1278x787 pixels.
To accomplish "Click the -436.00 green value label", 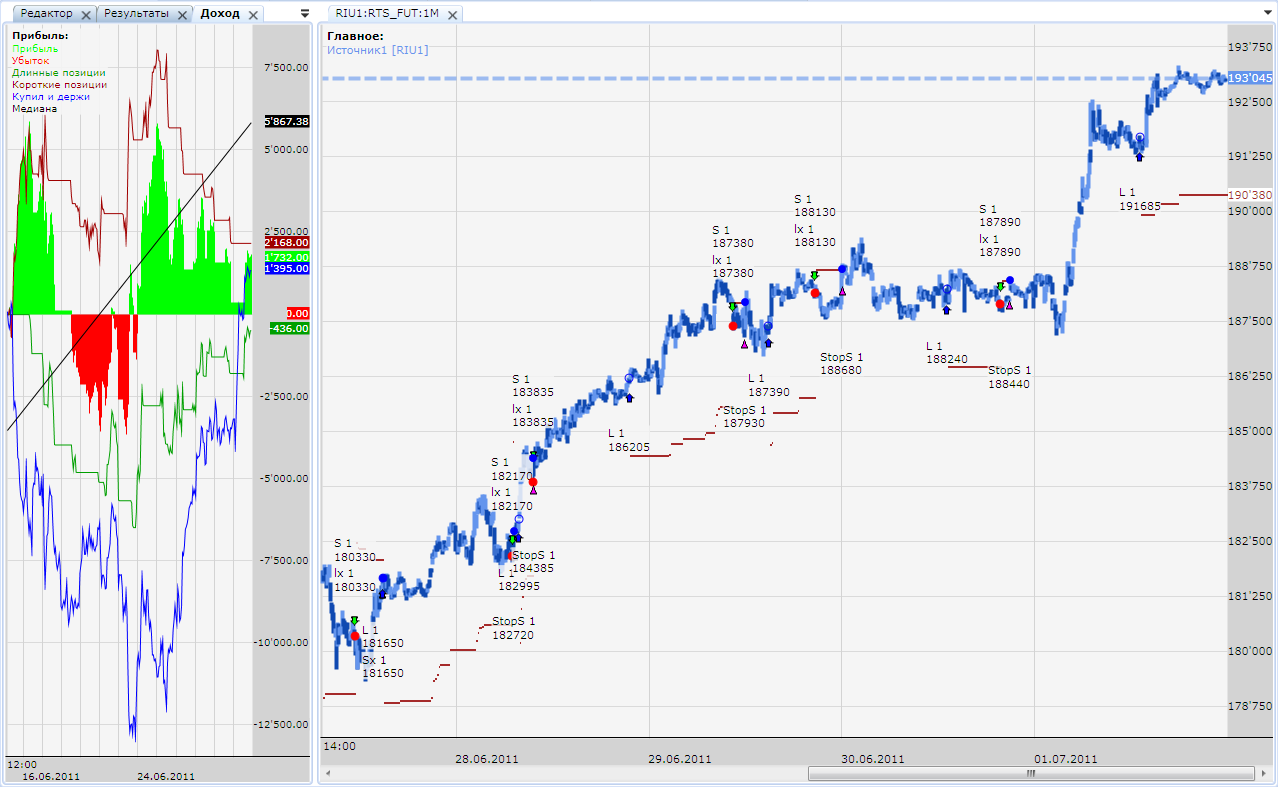I will pyautogui.click(x=289, y=328).
